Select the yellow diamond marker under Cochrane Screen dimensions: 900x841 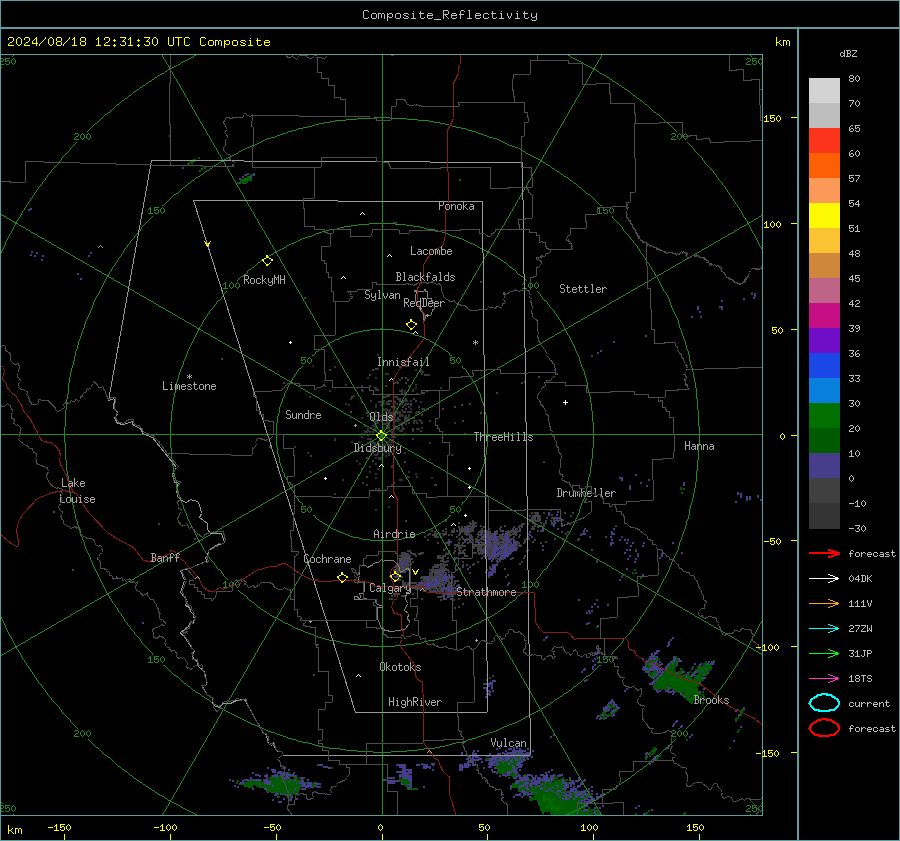coord(343,578)
